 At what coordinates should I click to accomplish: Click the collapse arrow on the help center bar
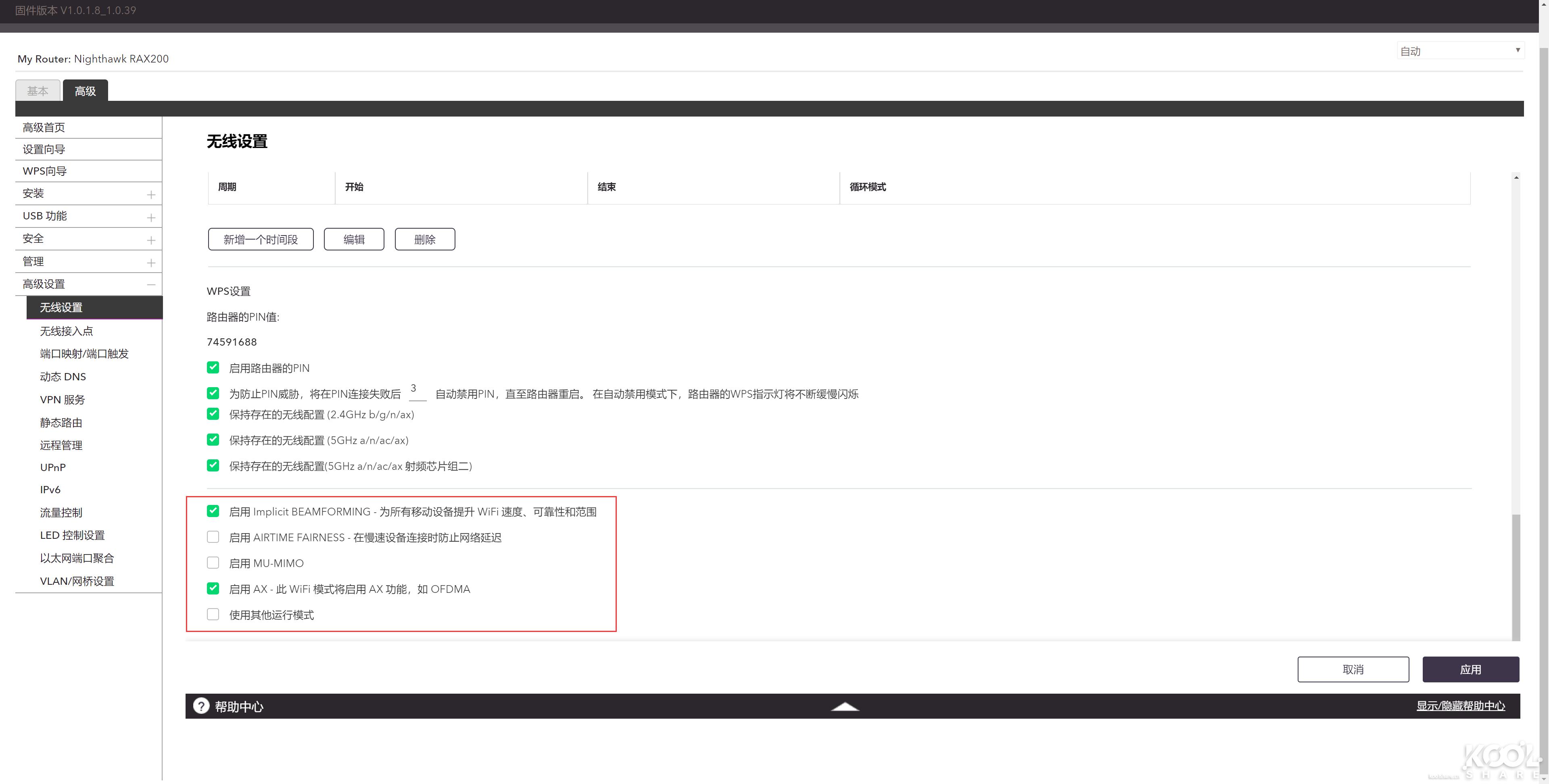tap(845, 707)
